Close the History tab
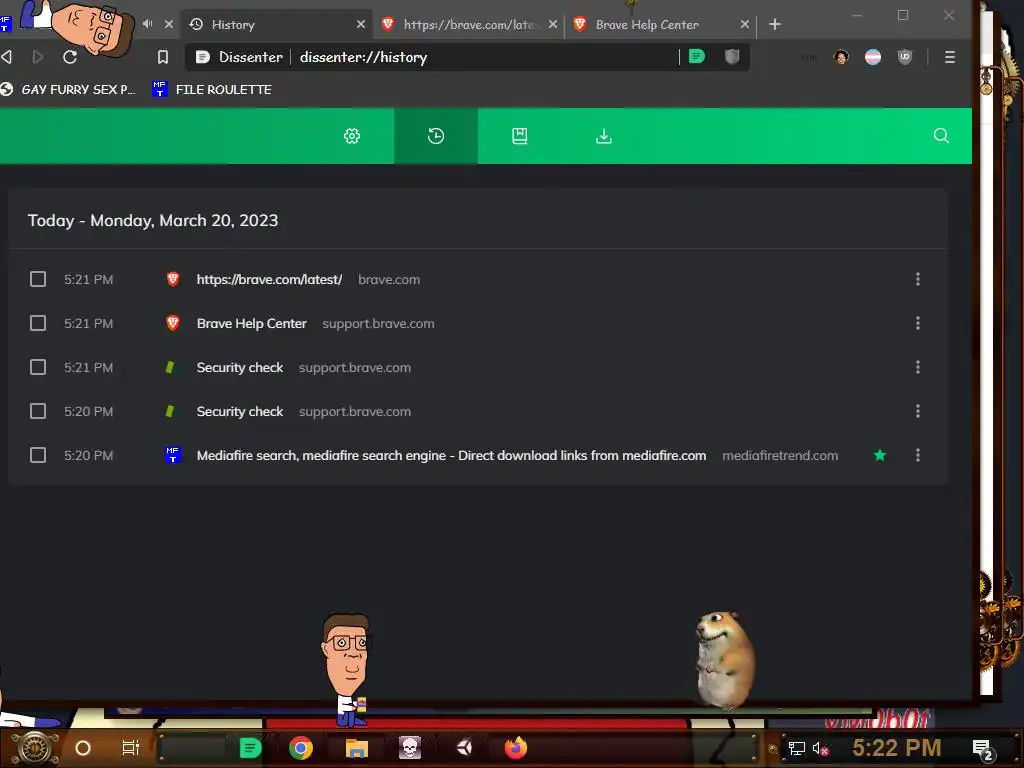The image size is (1024, 768). pos(360,24)
